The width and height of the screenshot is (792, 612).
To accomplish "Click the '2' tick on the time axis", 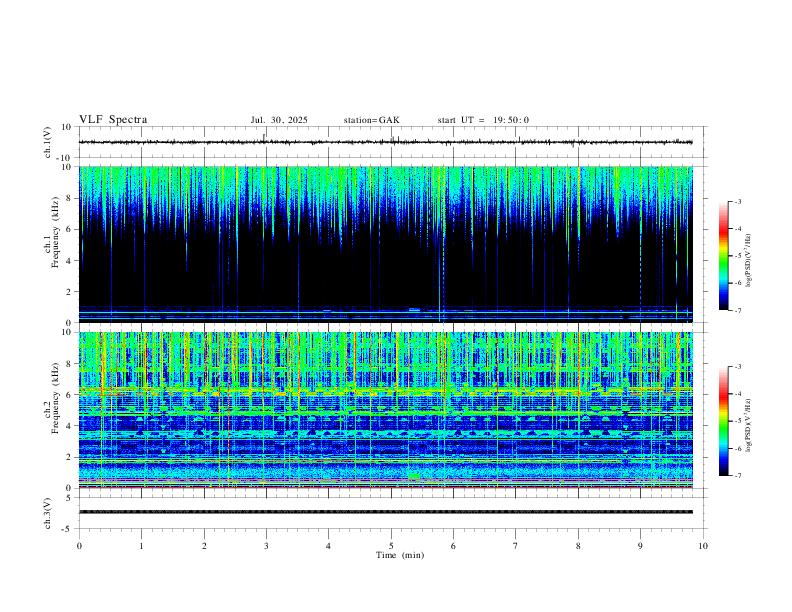I will point(204,546).
